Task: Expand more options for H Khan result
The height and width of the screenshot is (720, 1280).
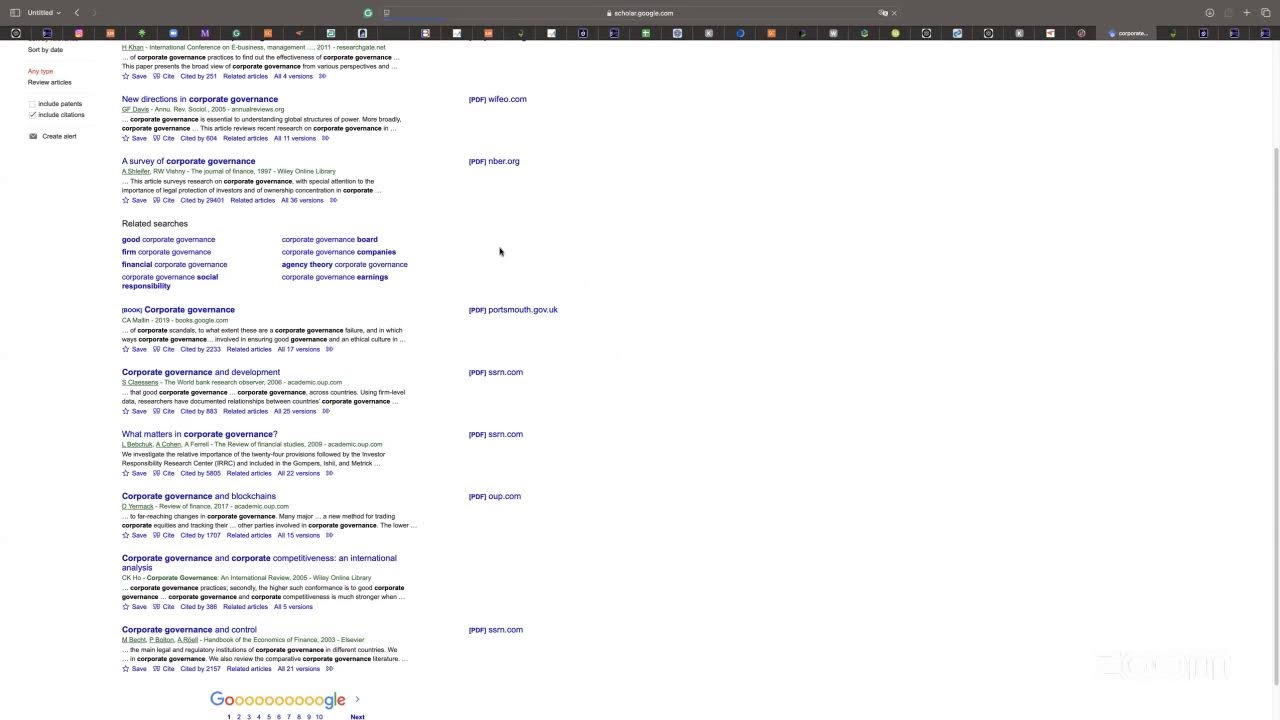Action: coord(322,76)
